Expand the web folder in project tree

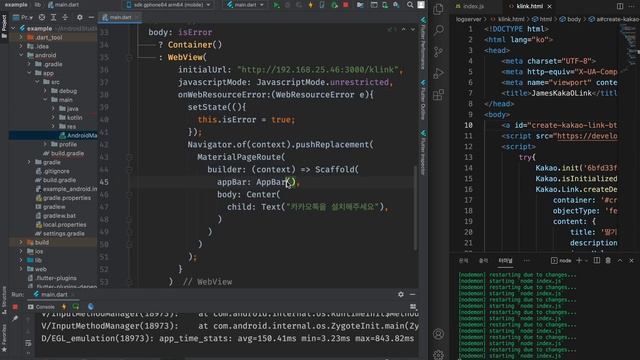(x=21, y=269)
